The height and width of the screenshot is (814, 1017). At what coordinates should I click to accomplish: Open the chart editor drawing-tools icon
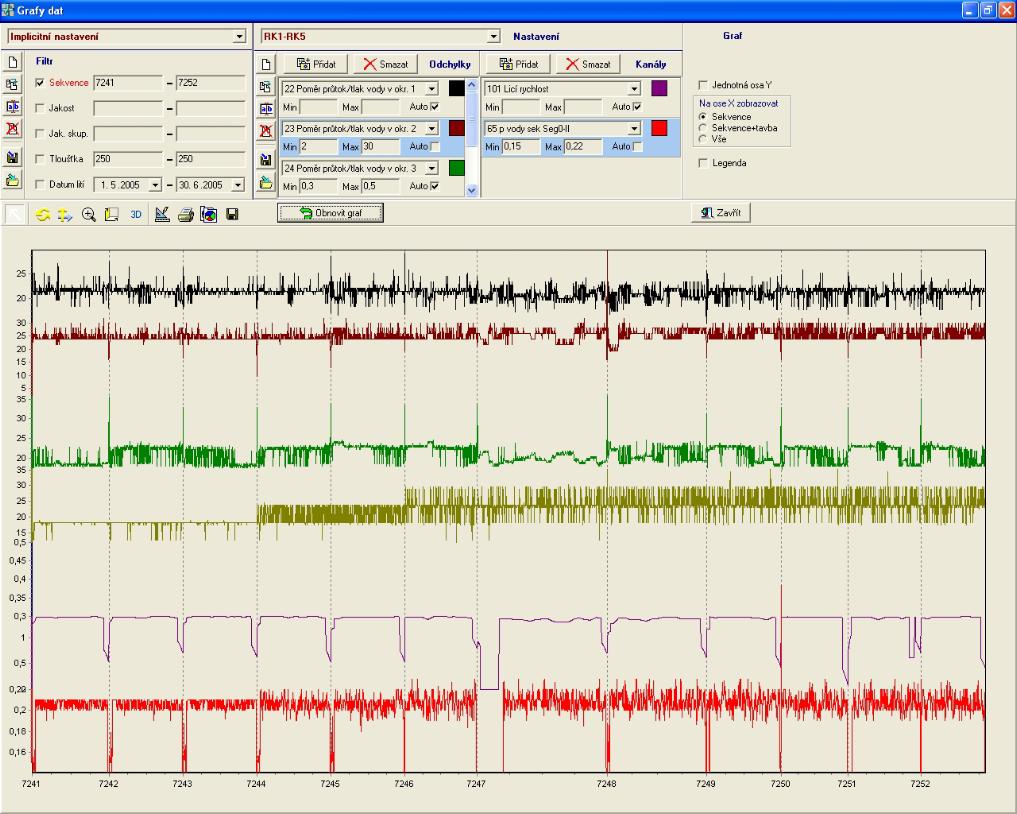(x=162, y=214)
